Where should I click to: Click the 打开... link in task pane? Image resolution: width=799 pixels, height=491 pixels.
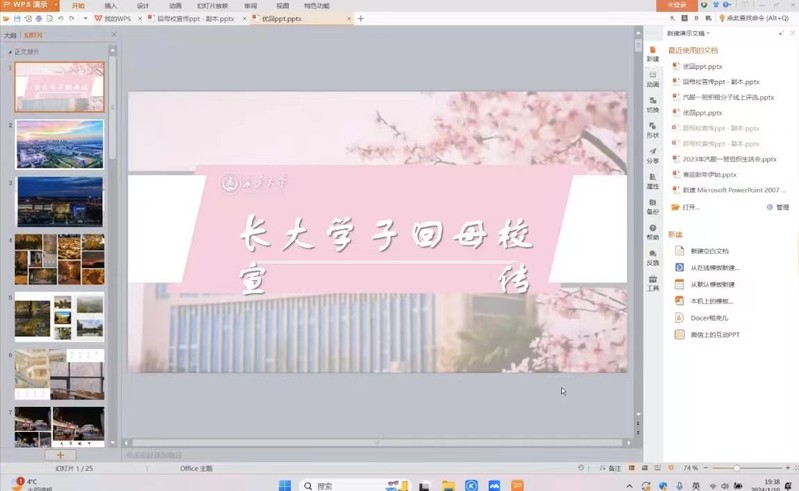[x=690, y=207]
